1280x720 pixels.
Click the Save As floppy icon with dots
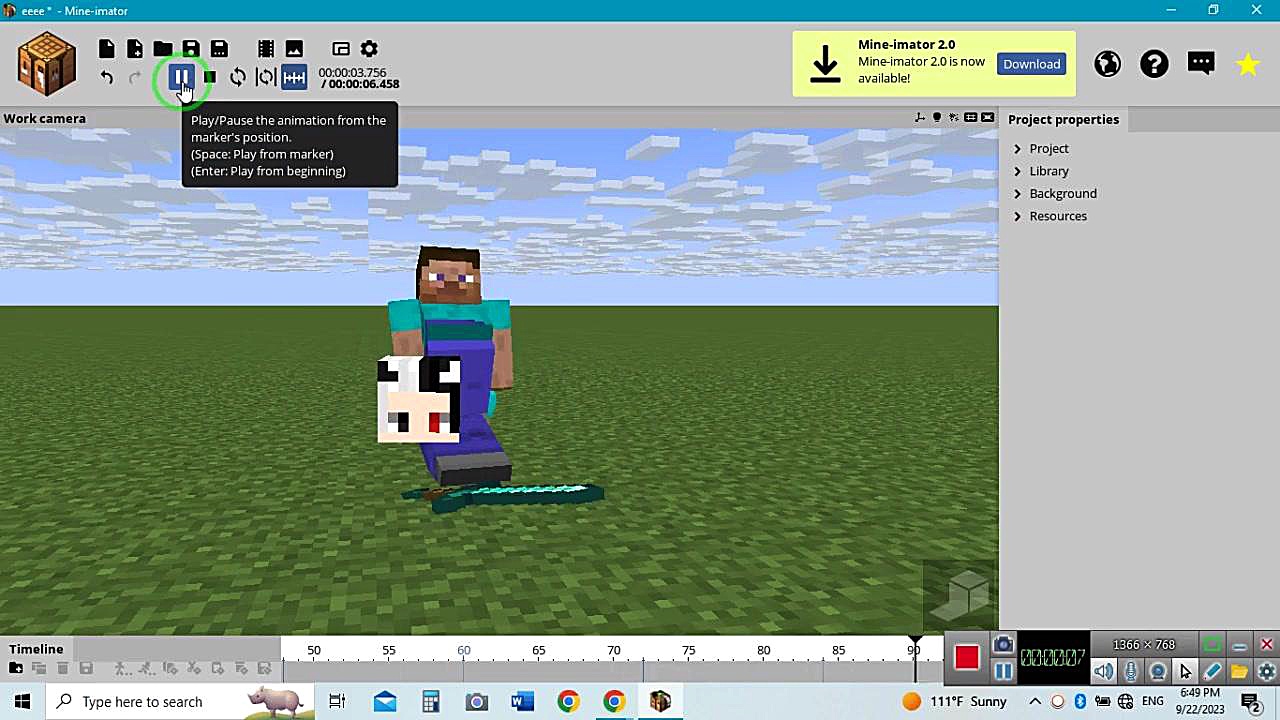tap(219, 49)
